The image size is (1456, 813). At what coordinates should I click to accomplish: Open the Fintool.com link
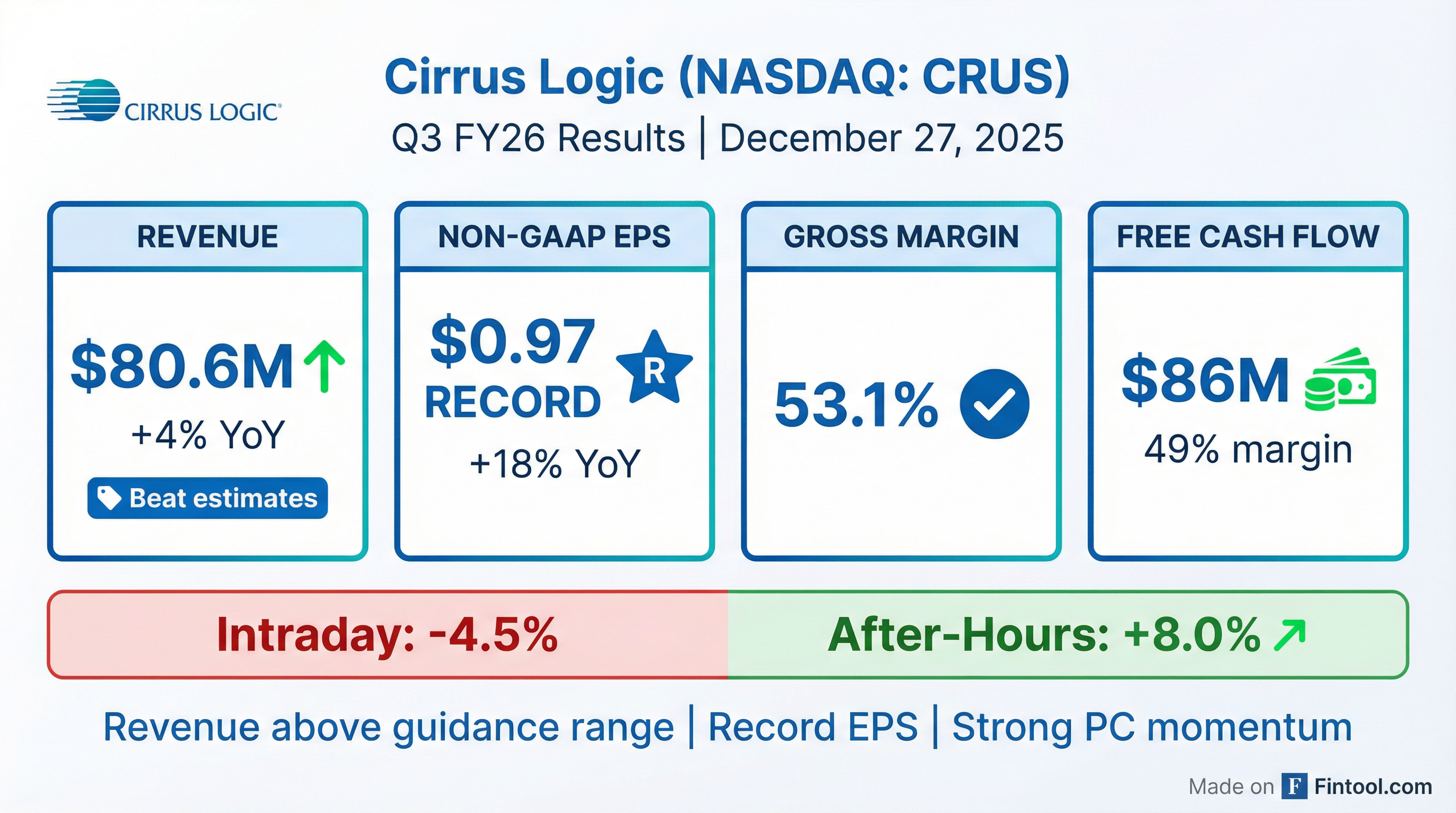coord(1373,787)
